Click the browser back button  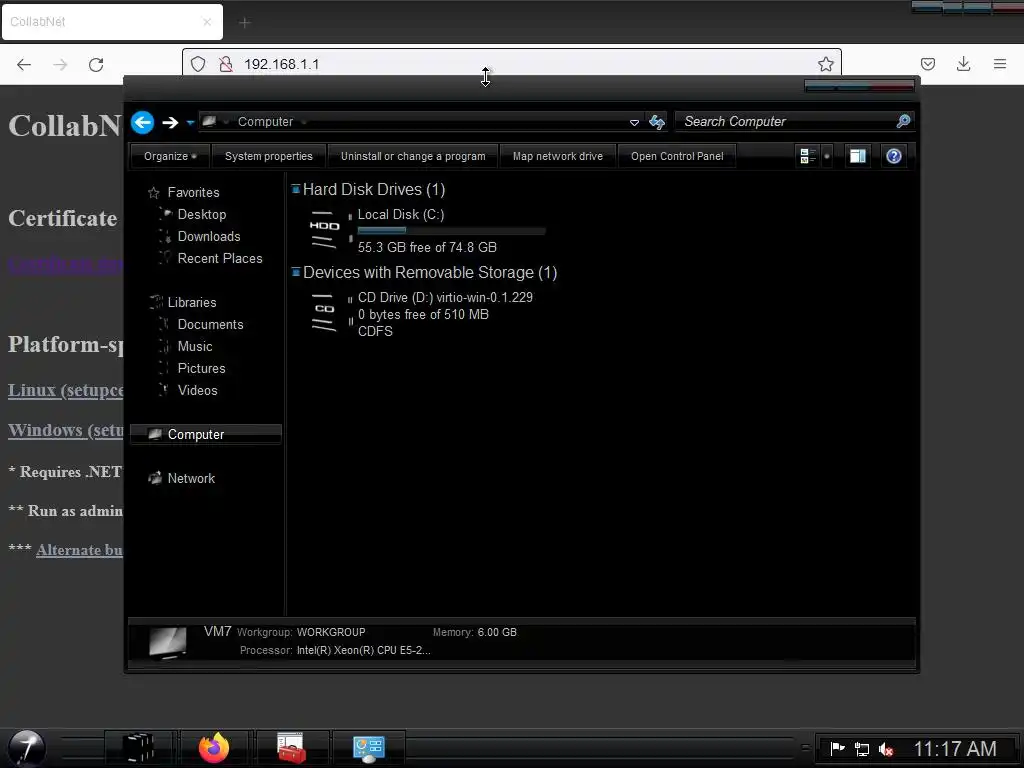[24, 64]
